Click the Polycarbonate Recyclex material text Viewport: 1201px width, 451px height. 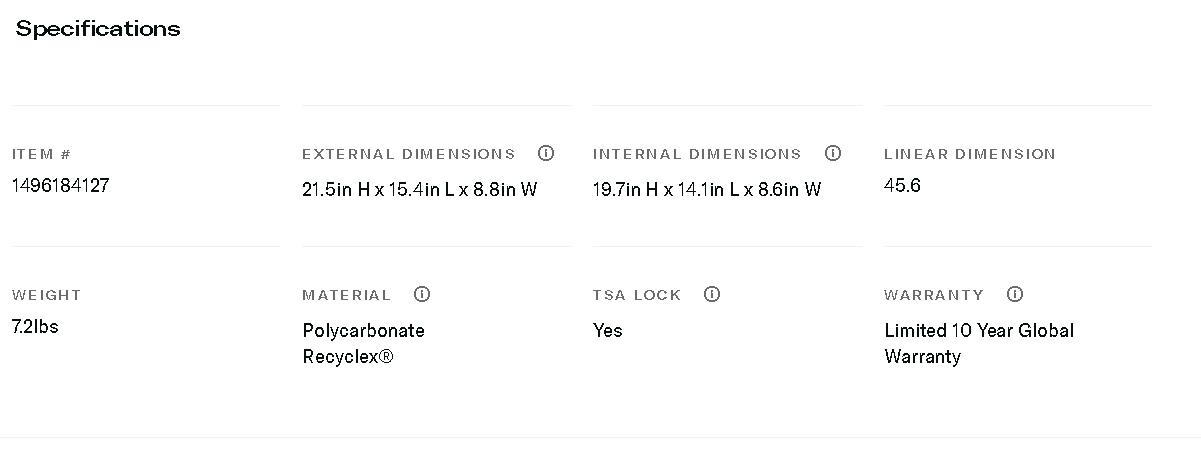point(363,343)
